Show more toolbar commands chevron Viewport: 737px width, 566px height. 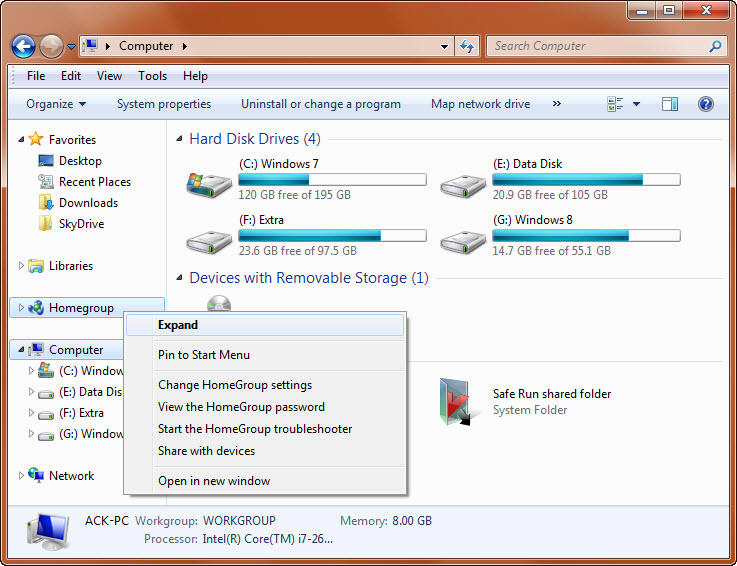557,103
